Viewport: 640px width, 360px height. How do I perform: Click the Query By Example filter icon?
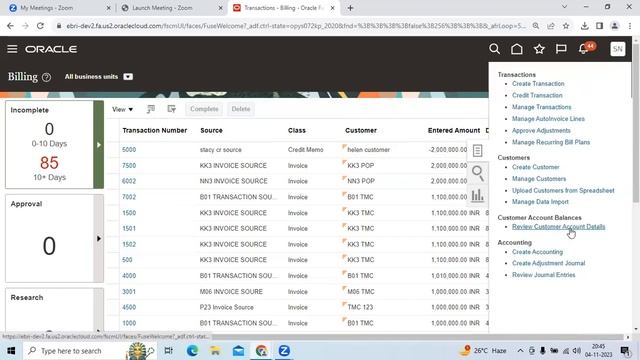(x=171, y=109)
